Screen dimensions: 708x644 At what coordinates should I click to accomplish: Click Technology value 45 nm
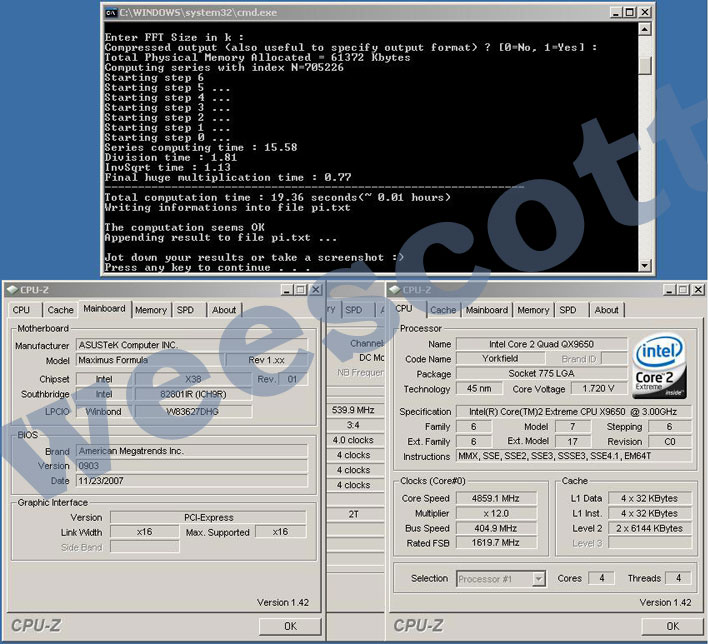click(479, 388)
